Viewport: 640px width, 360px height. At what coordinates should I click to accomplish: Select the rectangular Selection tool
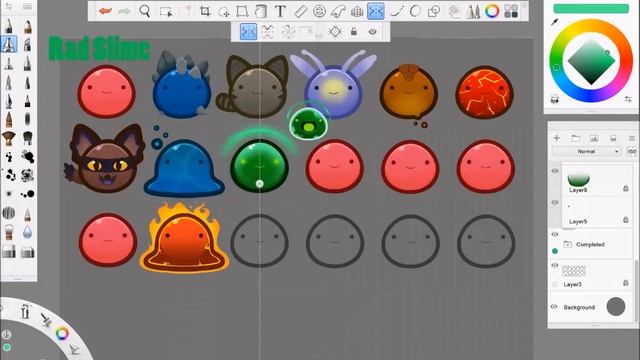pyautogui.click(x=166, y=11)
